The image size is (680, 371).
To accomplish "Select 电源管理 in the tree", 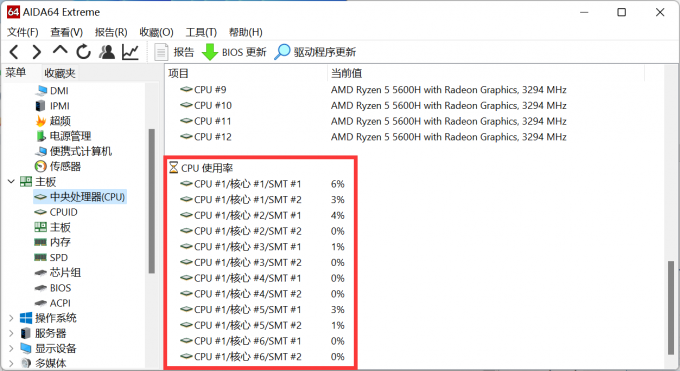I will pos(63,136).
